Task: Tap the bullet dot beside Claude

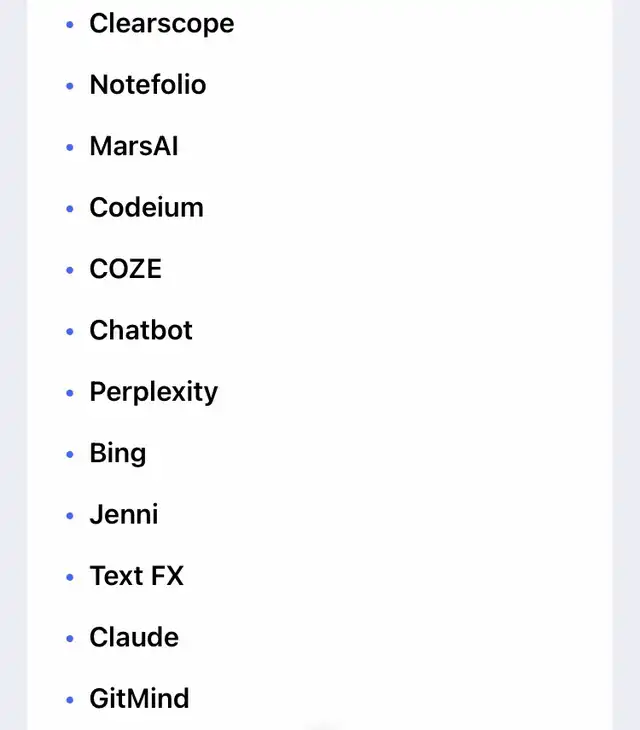Action: (x=70, y=639)
